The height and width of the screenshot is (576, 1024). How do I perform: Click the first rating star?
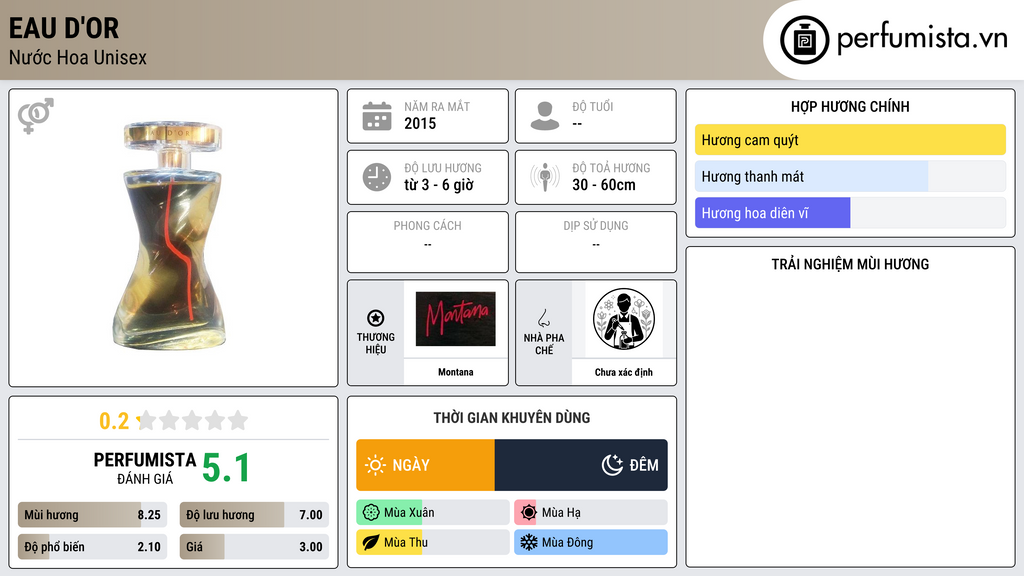[147, 420]
